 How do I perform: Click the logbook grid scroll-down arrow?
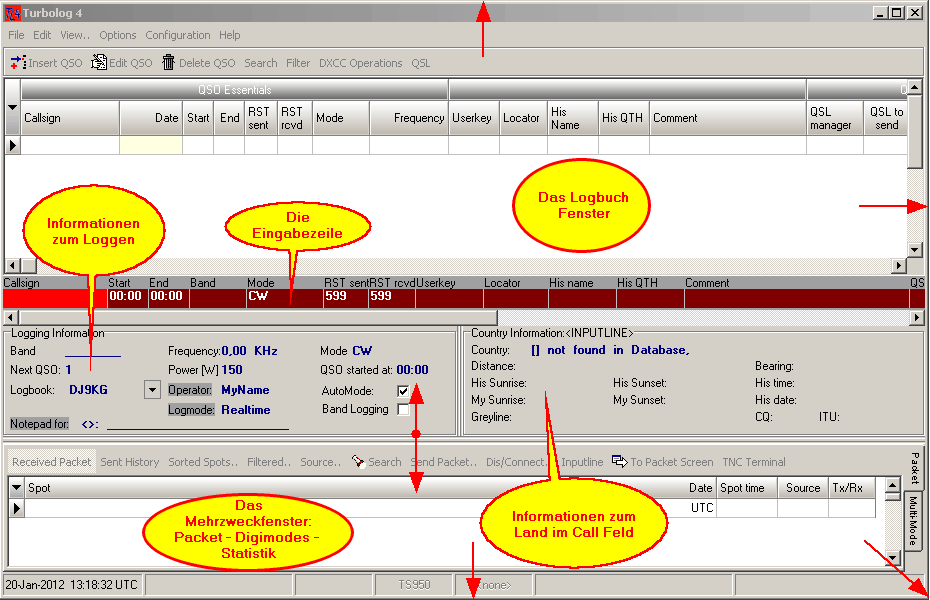915,250
